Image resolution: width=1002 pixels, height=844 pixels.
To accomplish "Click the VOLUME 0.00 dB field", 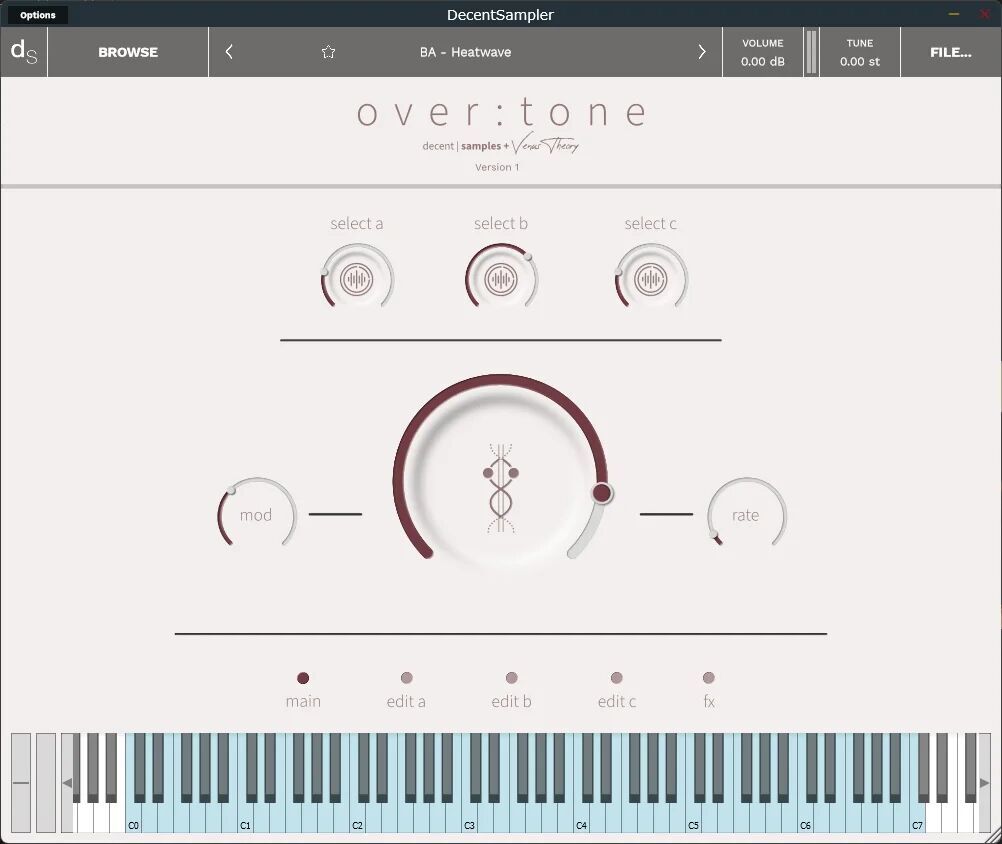I will click(762, 52).
